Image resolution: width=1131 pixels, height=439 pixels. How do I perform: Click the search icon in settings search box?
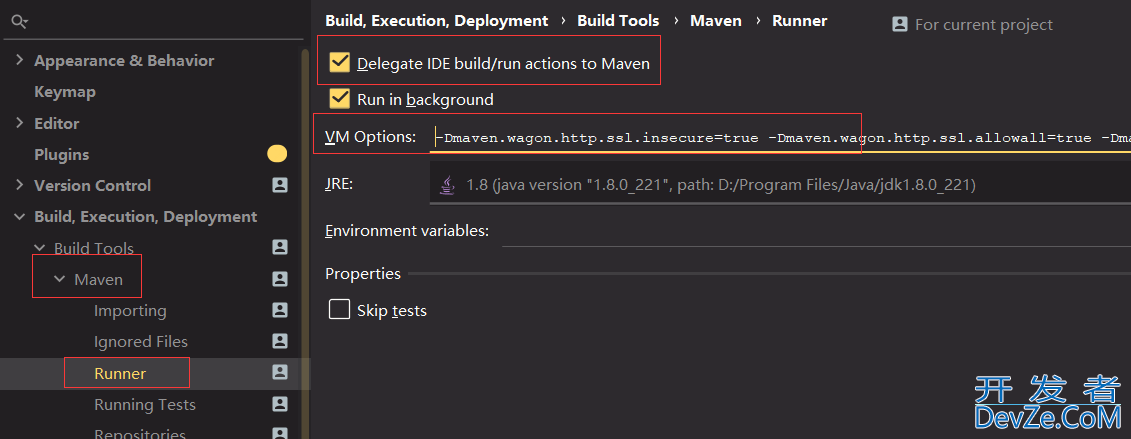(19, 21)
